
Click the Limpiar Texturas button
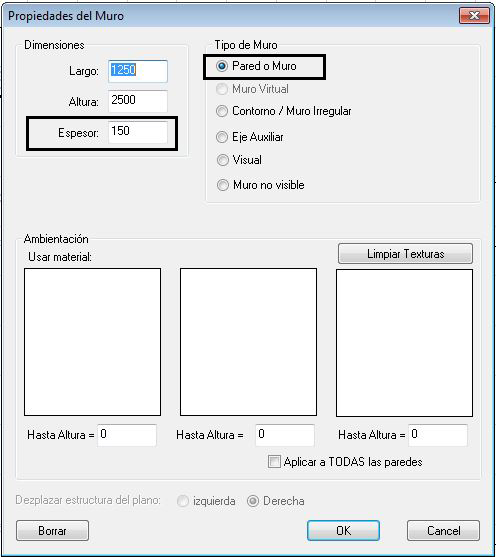point(405,254)
